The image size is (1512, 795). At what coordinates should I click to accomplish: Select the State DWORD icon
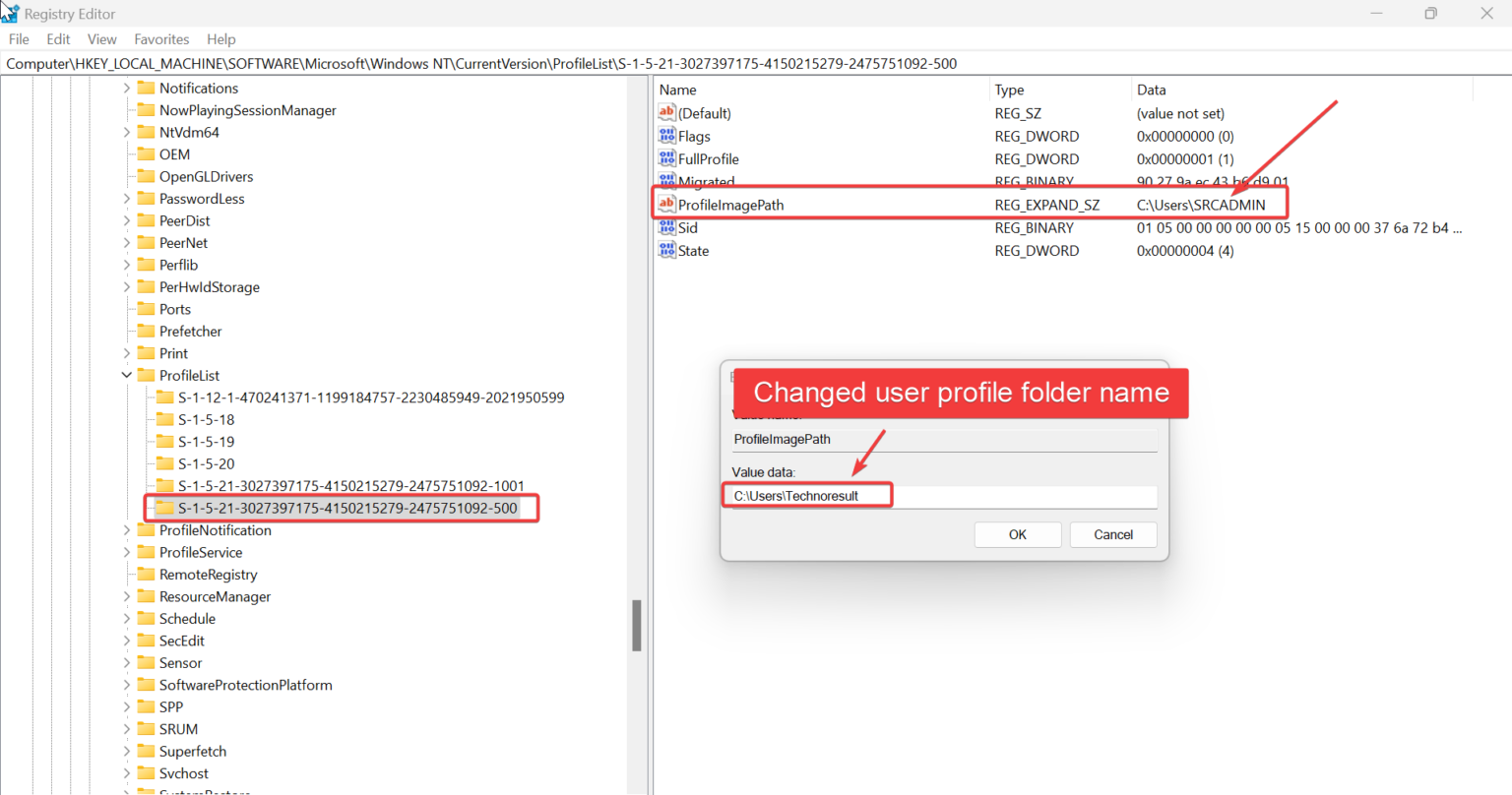tap(667, 251)
